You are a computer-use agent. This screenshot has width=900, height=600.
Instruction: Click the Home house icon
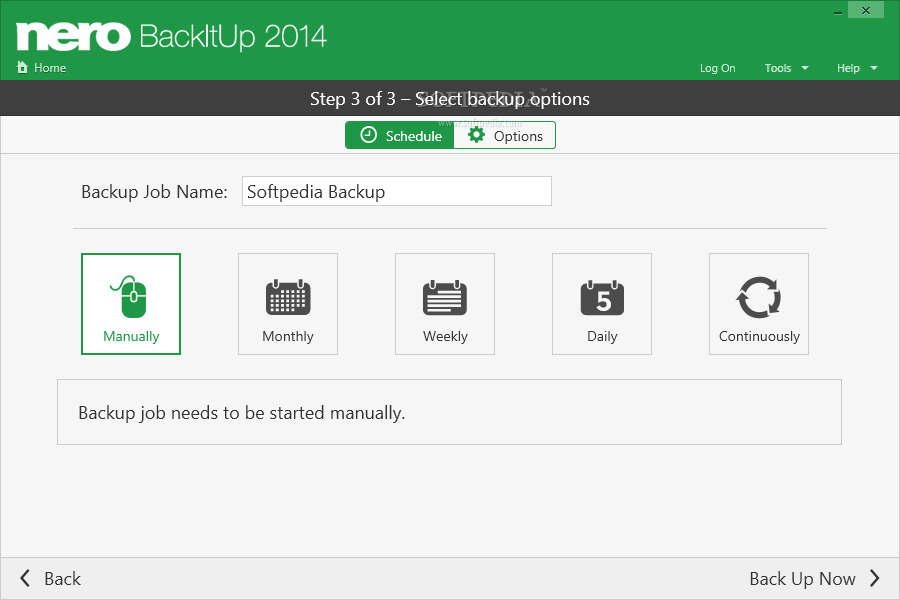[x=22, y=68]
